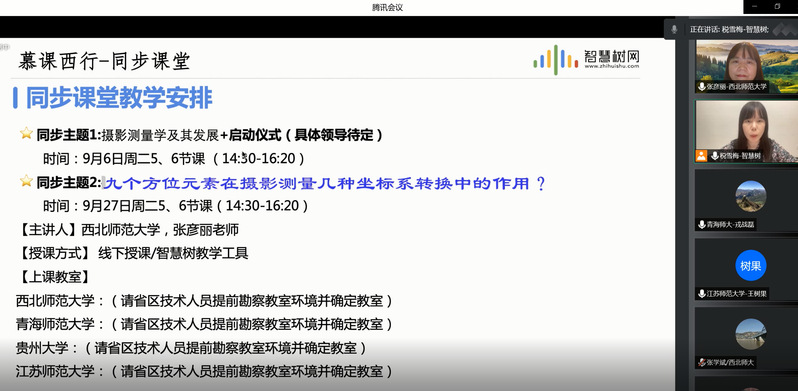Click microphone icon on 青海师大-戎战磊 tile
Screen dimensions: 798x391
click(x=702, y=225)
